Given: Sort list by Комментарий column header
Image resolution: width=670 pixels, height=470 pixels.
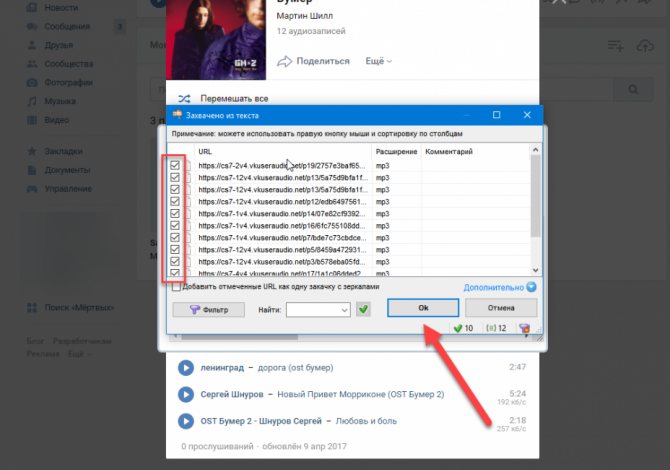Looking at the screenshot, I should coord(476,152).
